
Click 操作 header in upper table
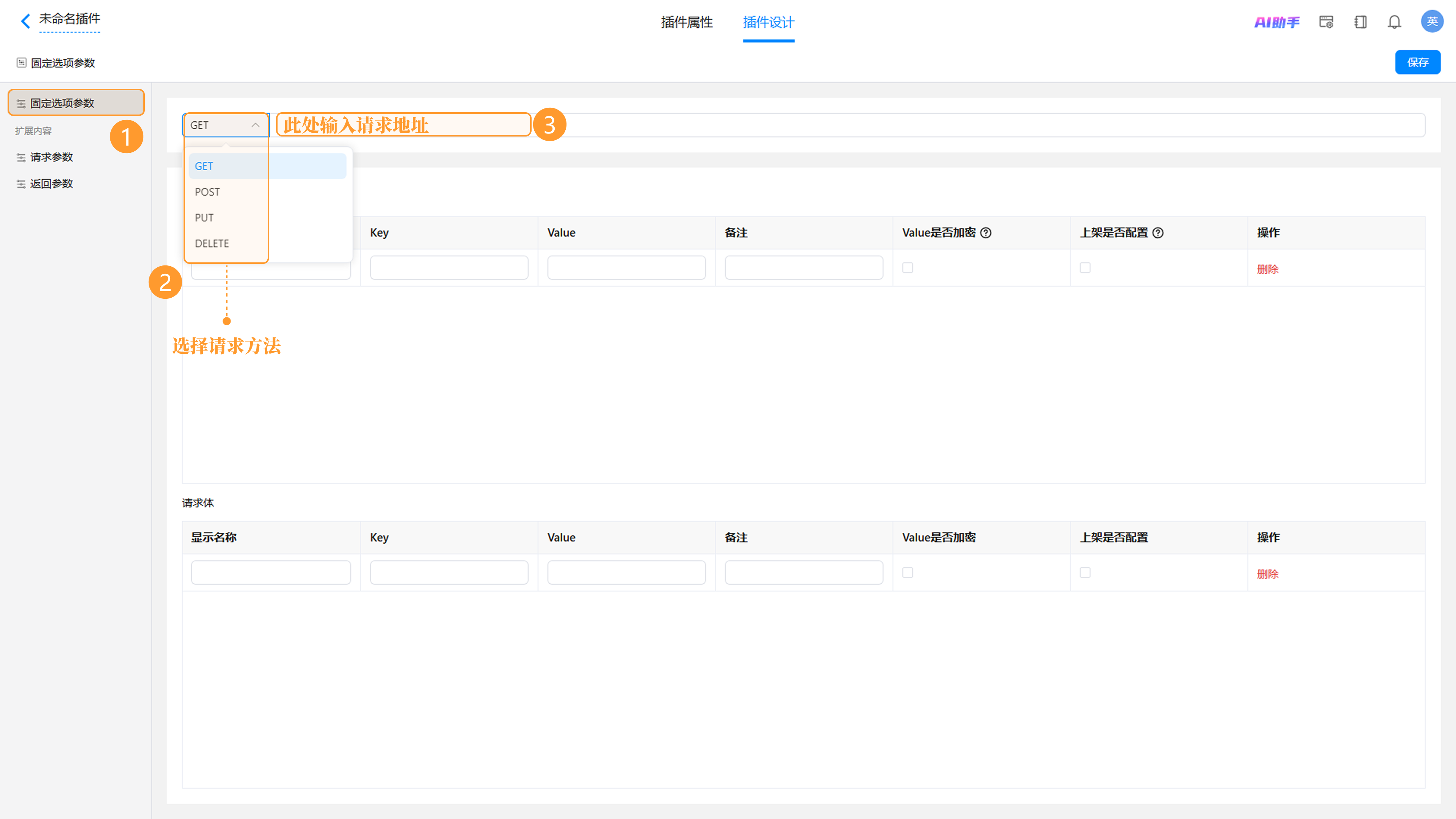(1268, 233)
